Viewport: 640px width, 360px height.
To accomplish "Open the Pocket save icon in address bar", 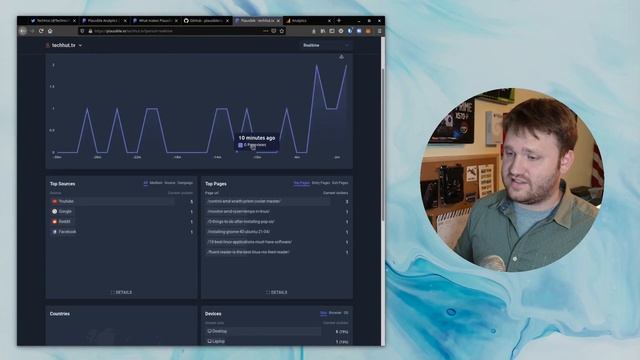I will (x=273, y=31).
